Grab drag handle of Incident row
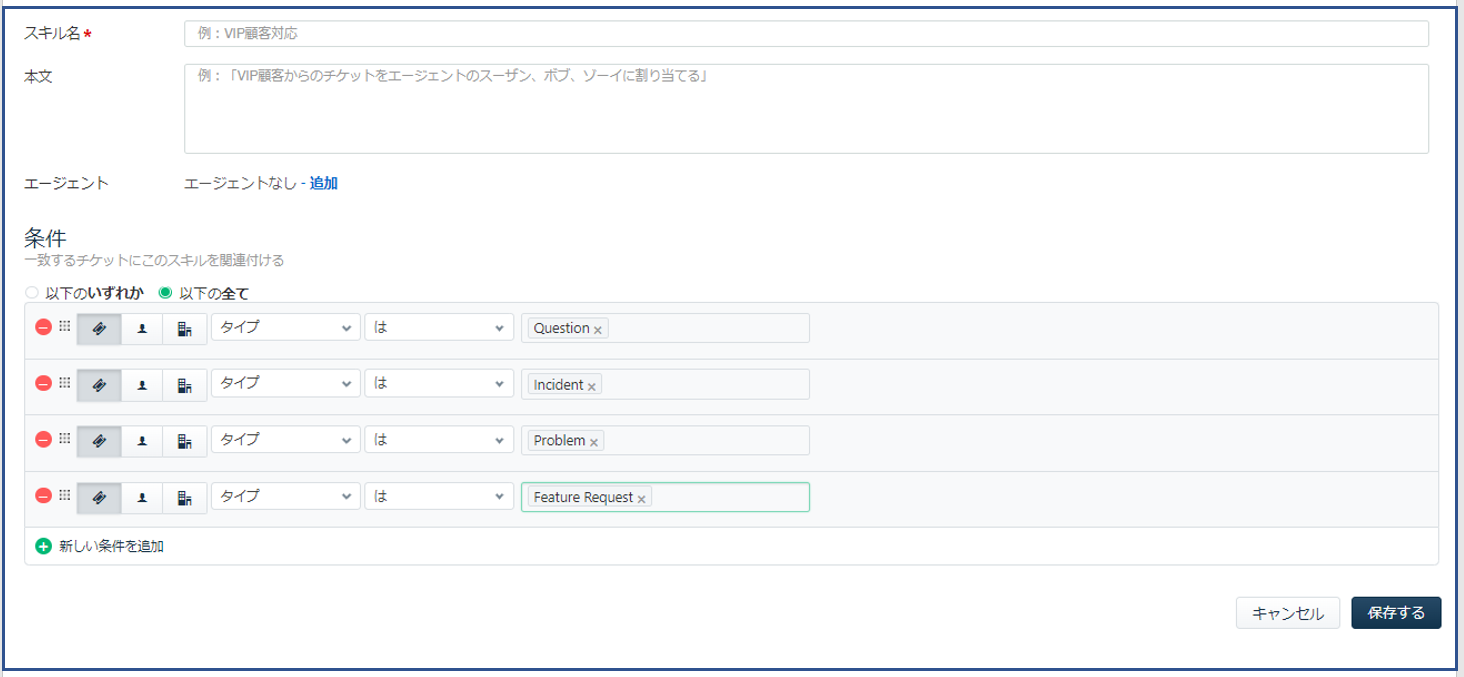This screenshot has height=677, width=1464. (64, 382)
